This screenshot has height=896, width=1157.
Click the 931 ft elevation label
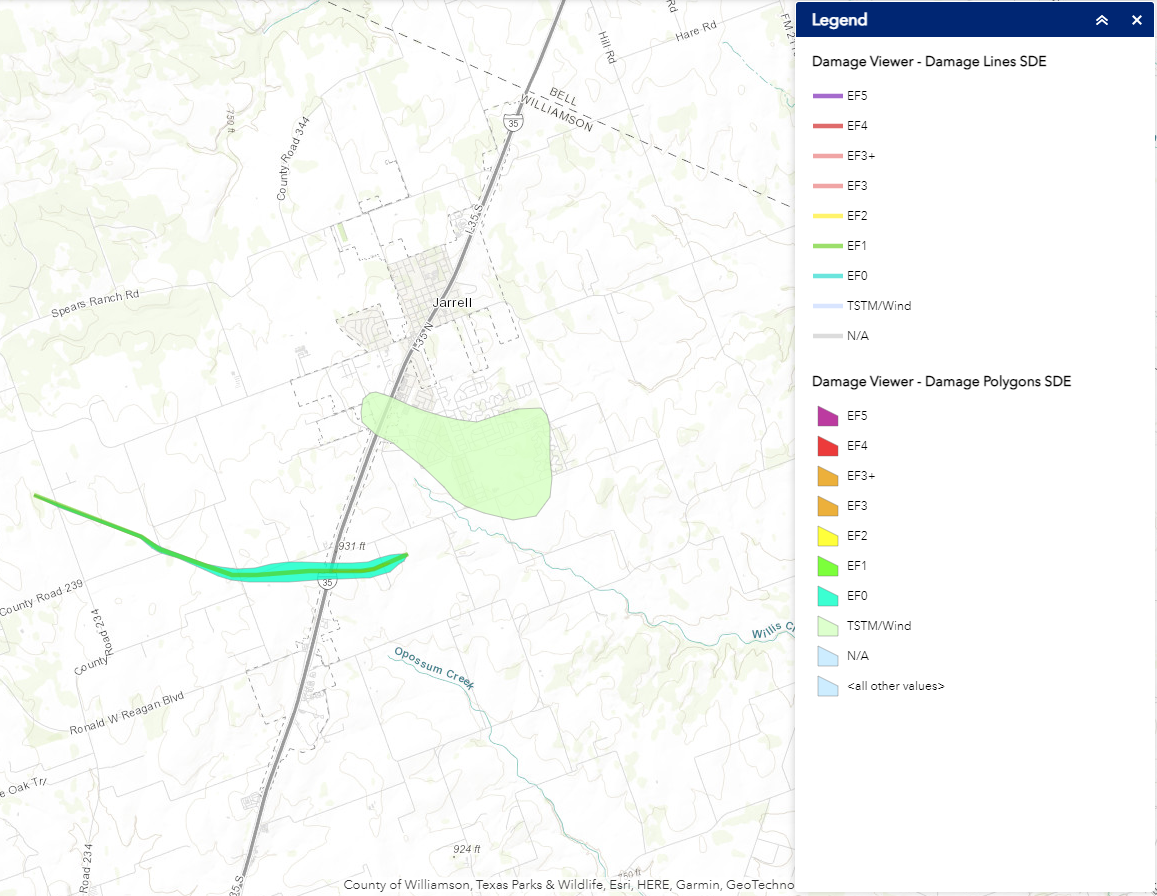[352, 546]
